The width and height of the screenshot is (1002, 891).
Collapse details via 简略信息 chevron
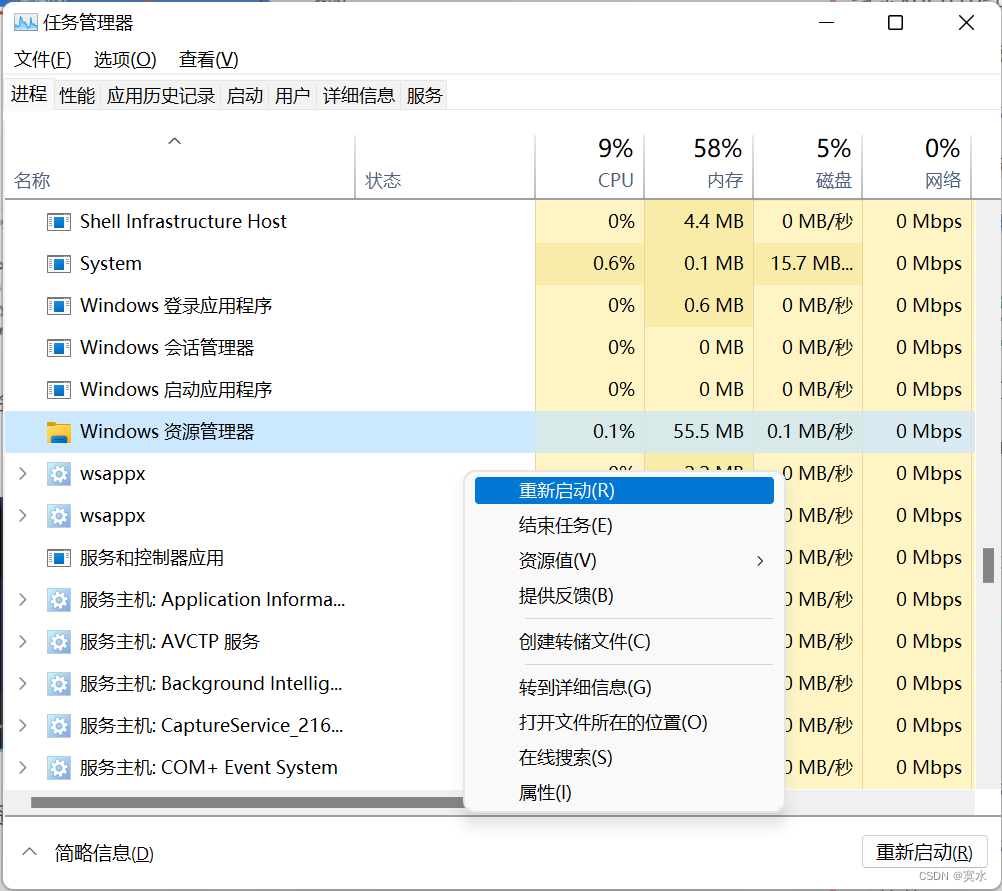pos(29,852)
